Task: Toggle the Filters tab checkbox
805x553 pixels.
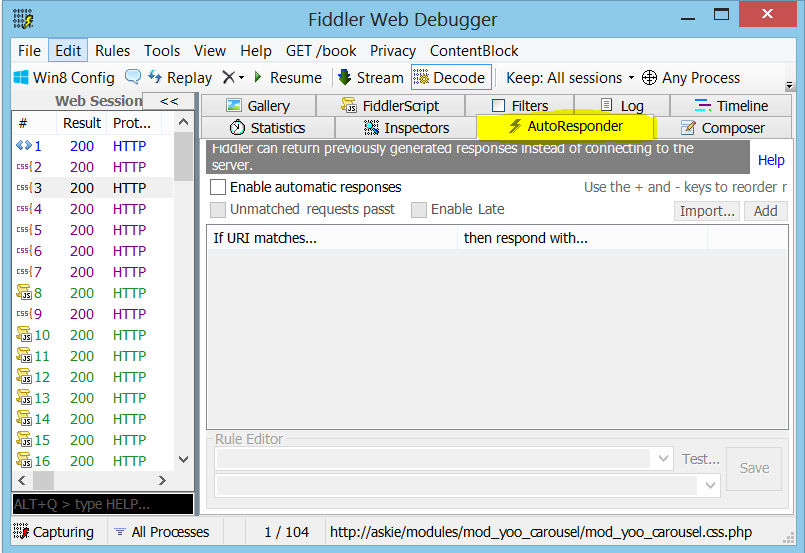Action: pos(498,105)
